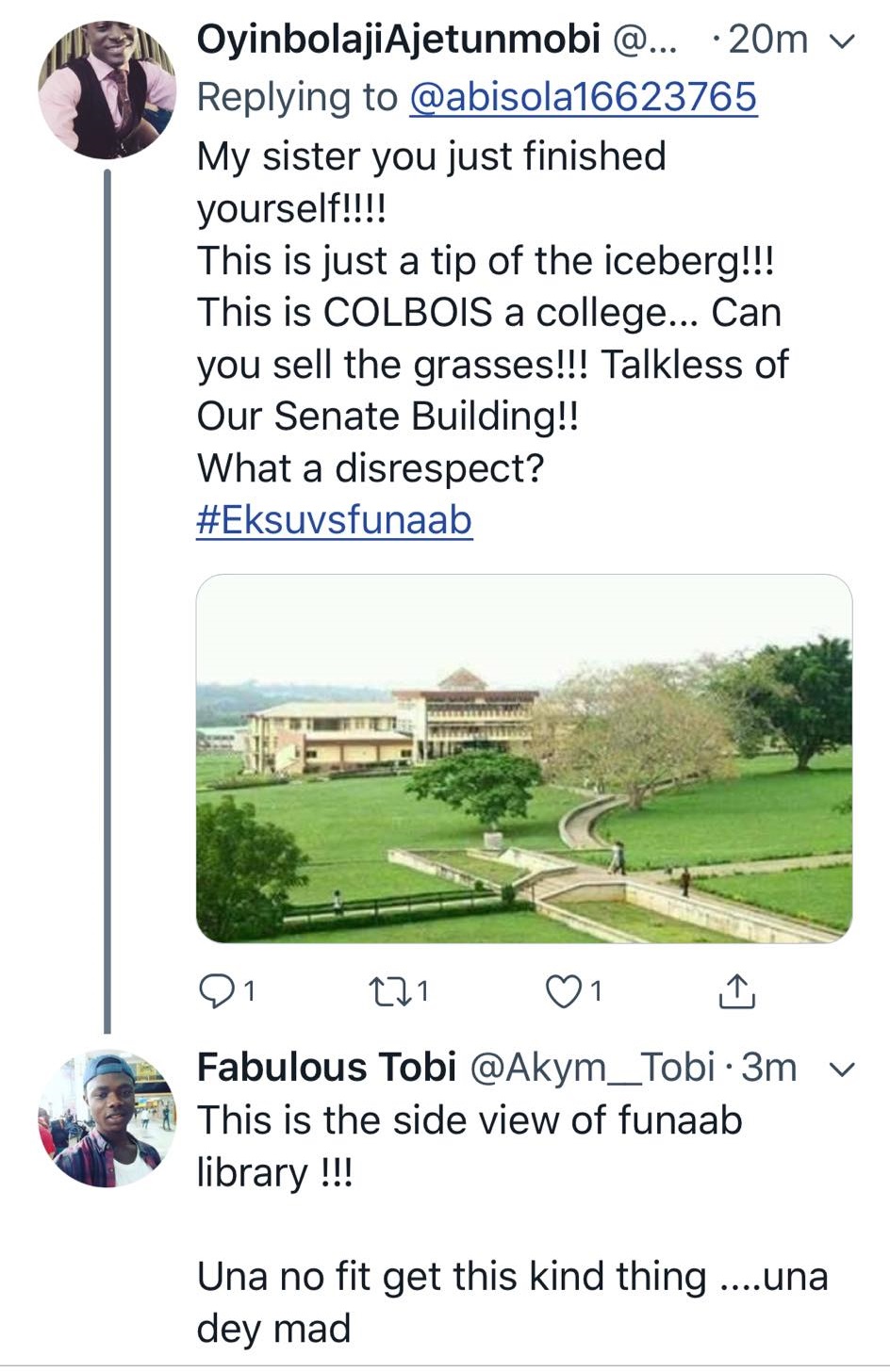Image resolution: width=890 pixels, height=1372 pixels.
Task: Open Fabulous Tobi's profile avatar
Action: coord(107,1119)
